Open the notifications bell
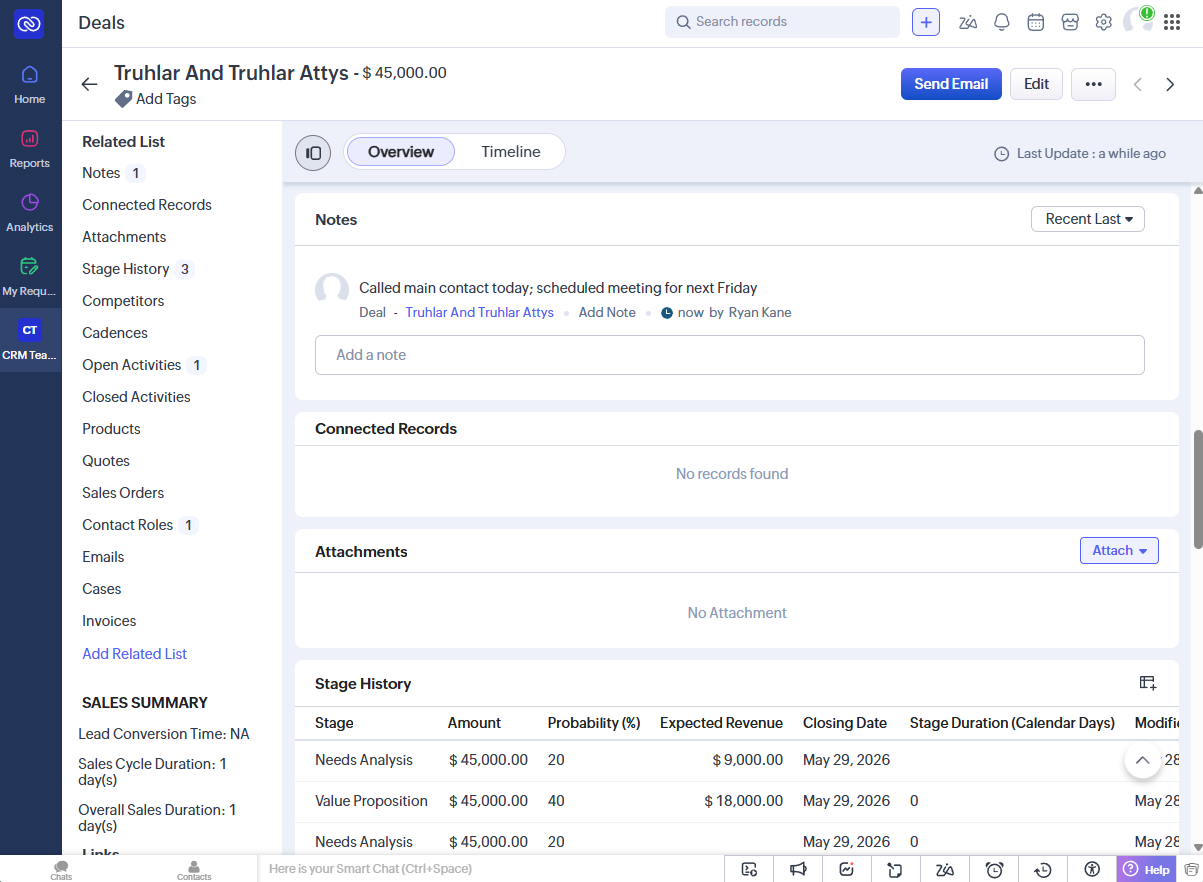The image size is (1203, 882). (x=1002, y=22)
